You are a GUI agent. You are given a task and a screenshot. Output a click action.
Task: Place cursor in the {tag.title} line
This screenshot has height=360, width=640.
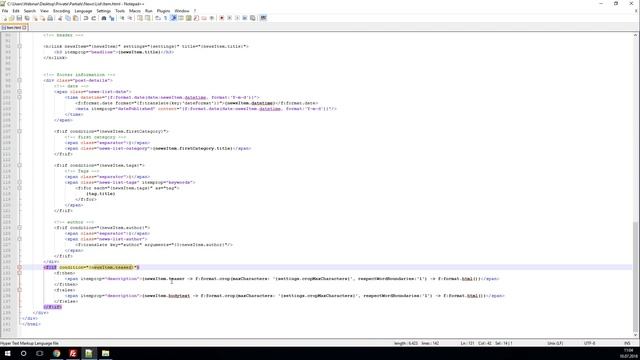click(101, 194)
